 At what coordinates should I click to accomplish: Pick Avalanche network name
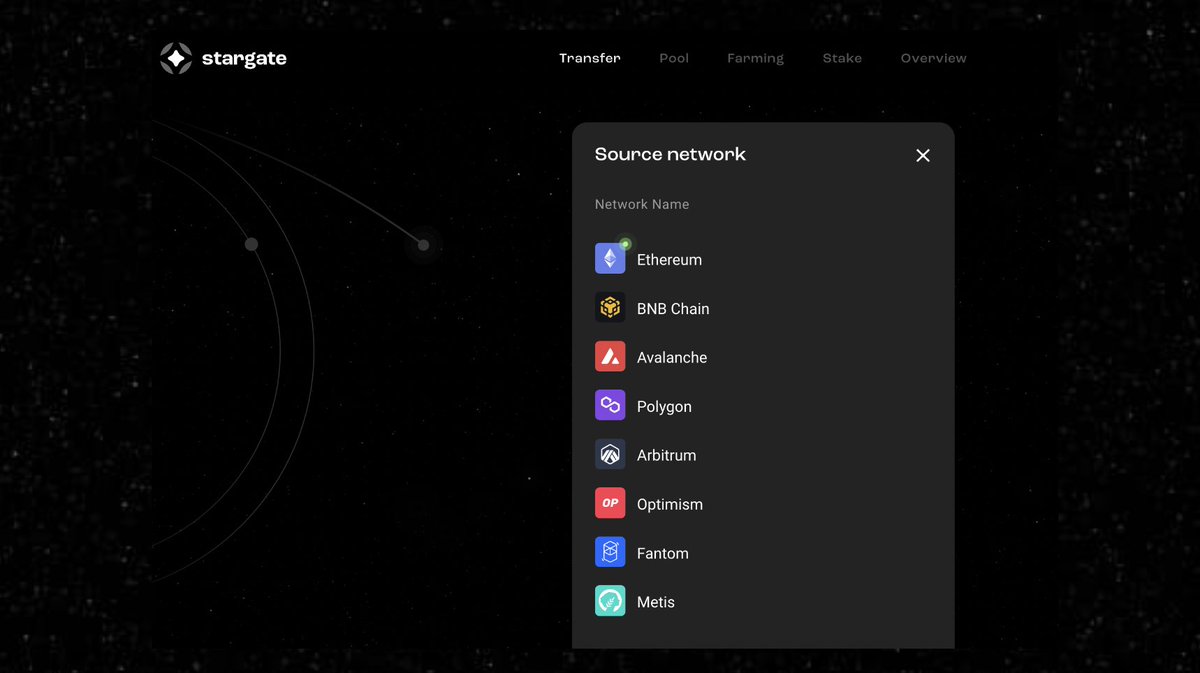[x=672, y=358]
